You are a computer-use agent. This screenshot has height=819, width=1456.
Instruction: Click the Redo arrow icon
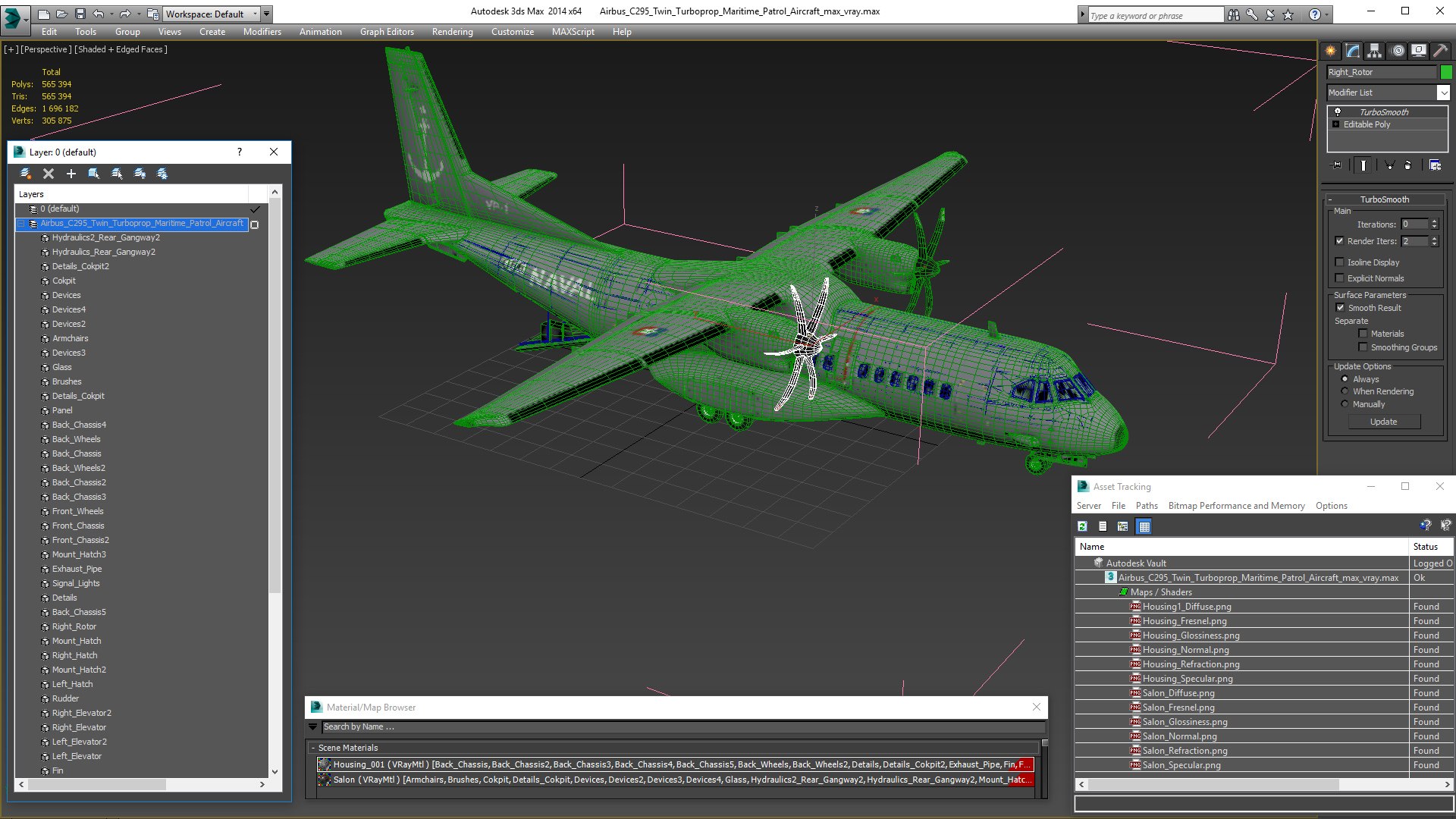click(125, 14)
